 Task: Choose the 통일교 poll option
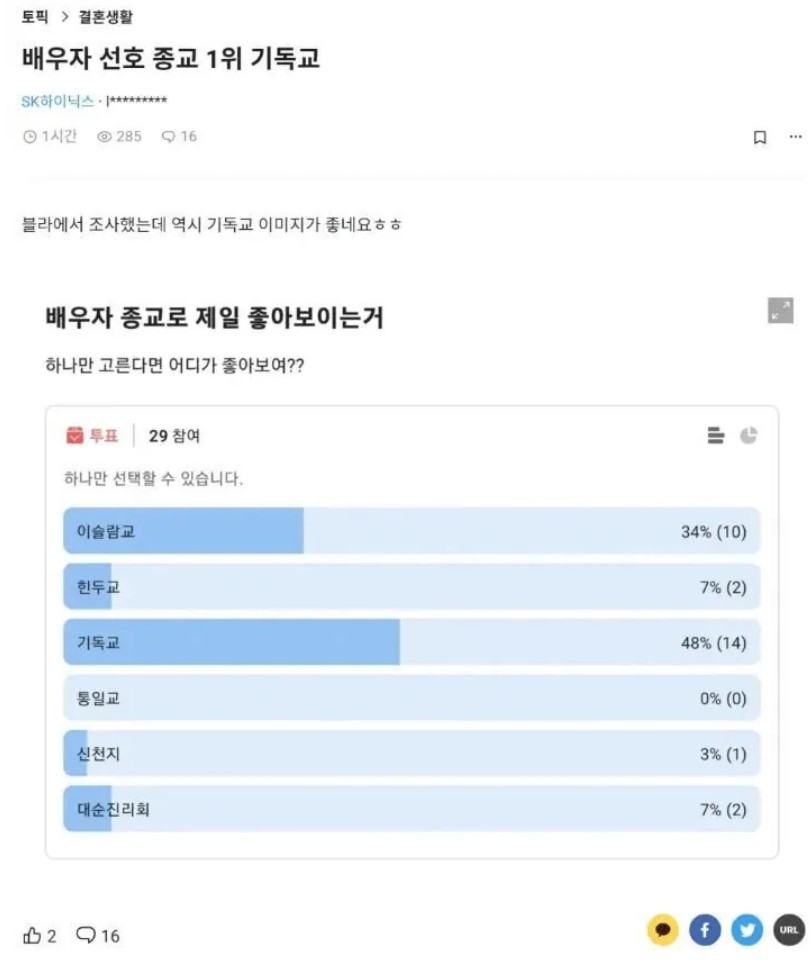[411, 698]
